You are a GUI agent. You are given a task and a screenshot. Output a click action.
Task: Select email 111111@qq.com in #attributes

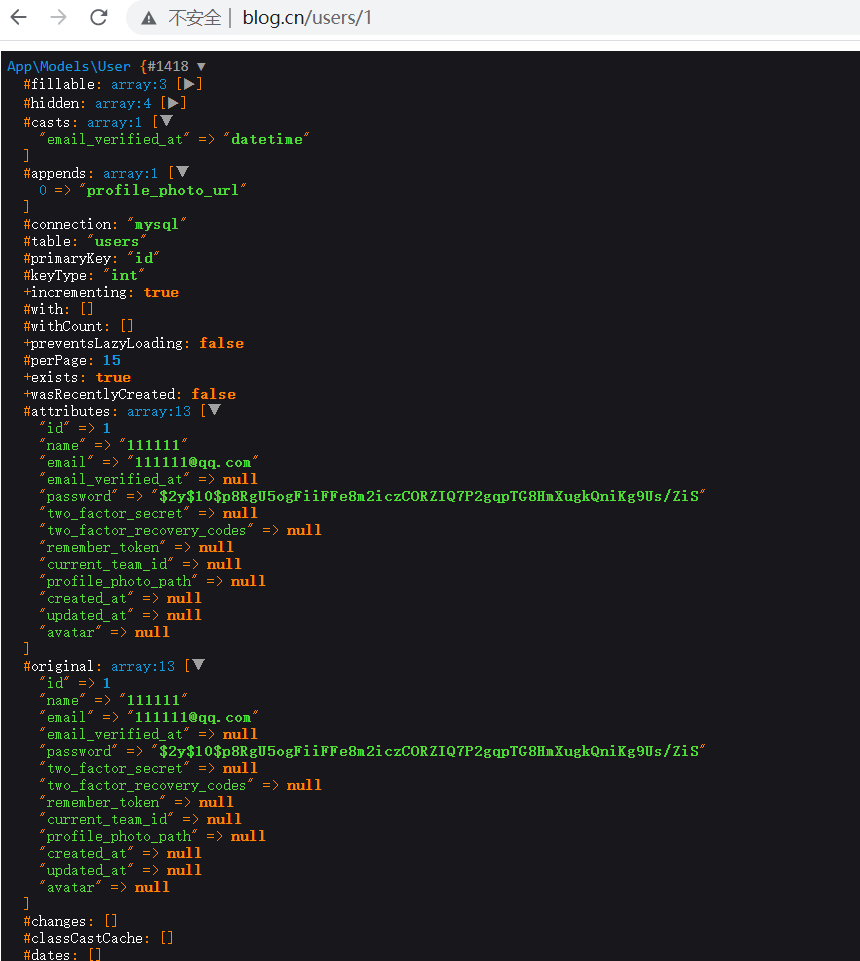click(192, 462)
